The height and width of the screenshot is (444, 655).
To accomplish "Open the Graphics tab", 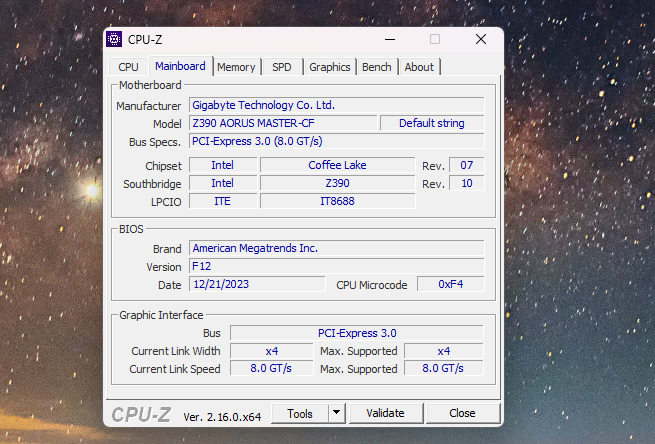I will [x=330, y=67].
